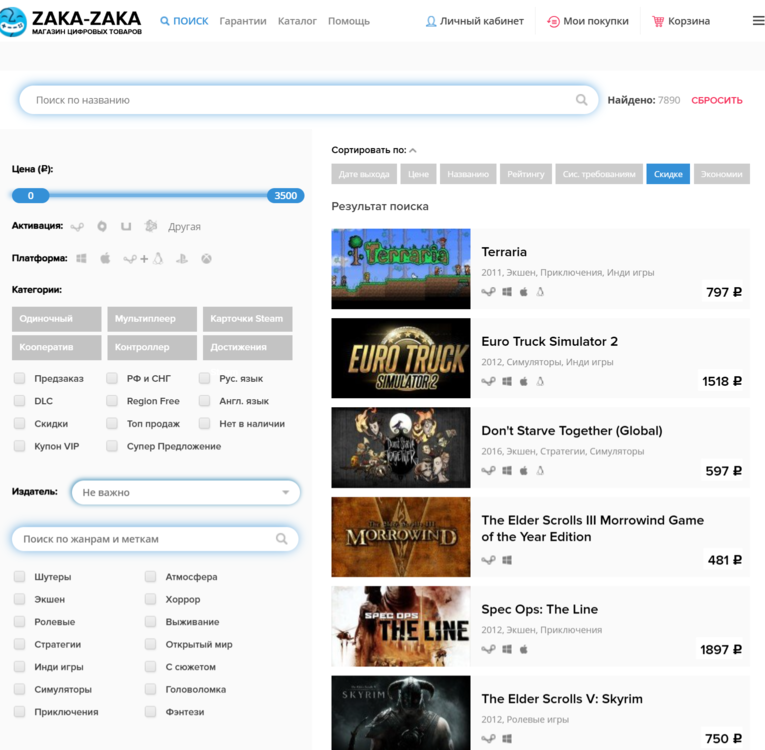The width and height of the screenshot is (765, 750).
Task: Sort results by Дате выхода
Action: (364, 174)
